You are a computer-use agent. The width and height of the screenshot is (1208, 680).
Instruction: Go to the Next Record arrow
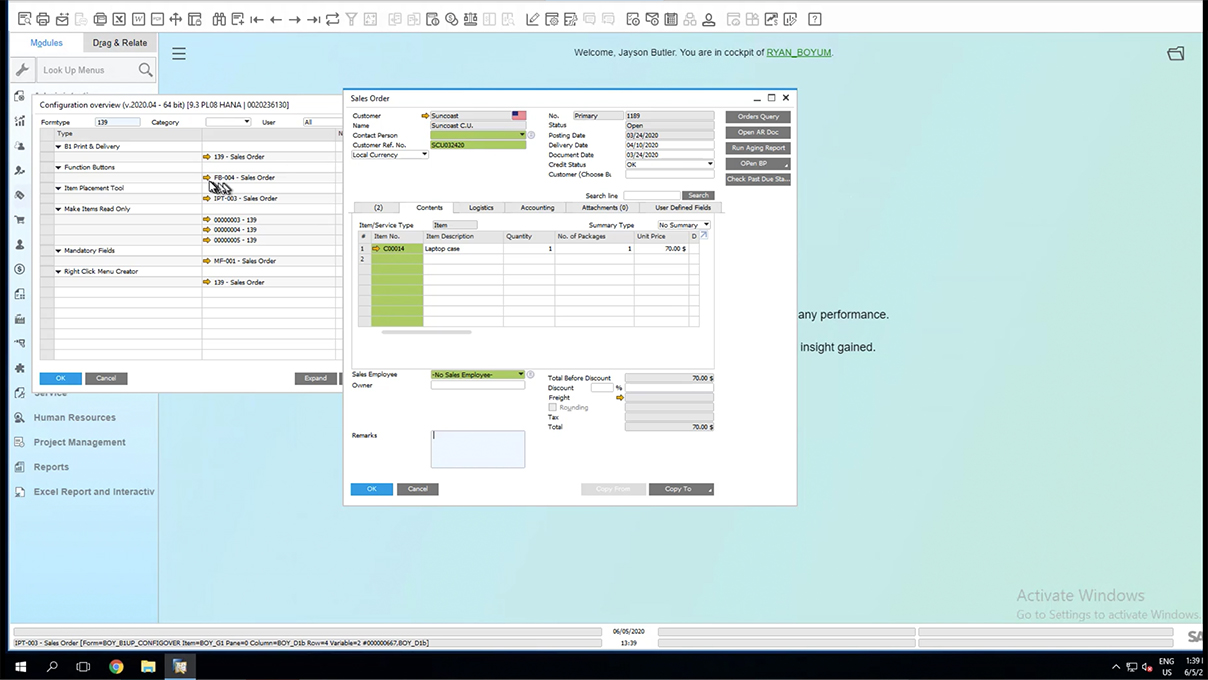click(295, 19)
